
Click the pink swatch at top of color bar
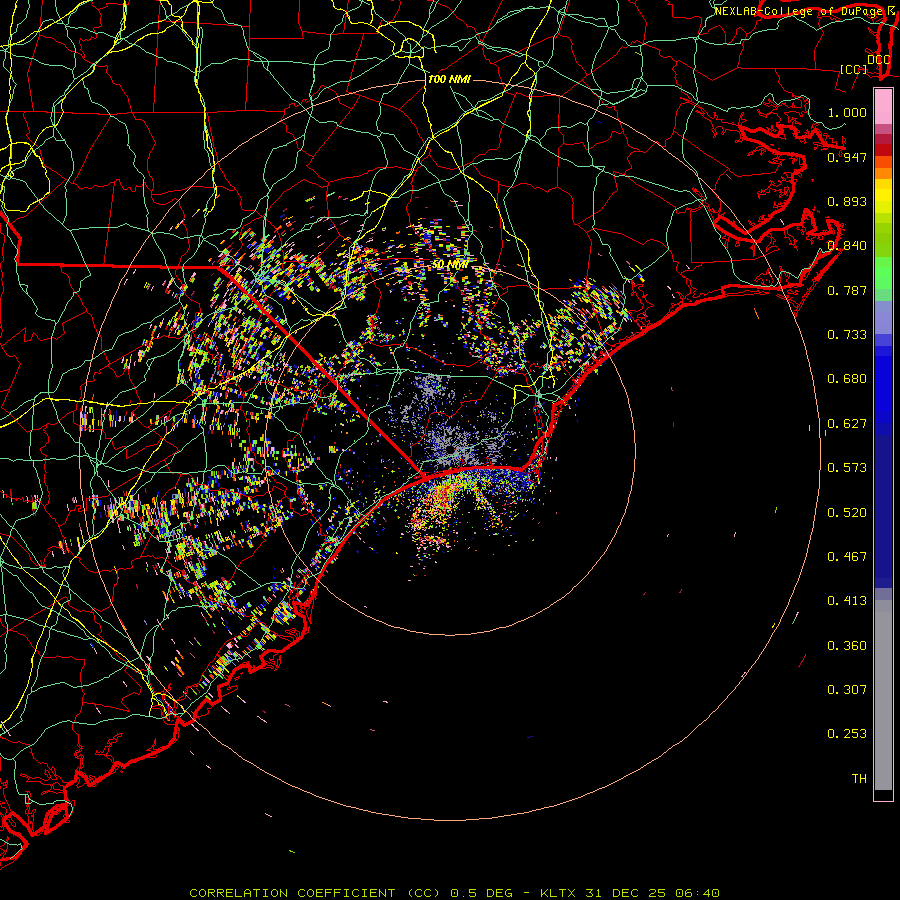click(x=883, y=107)
